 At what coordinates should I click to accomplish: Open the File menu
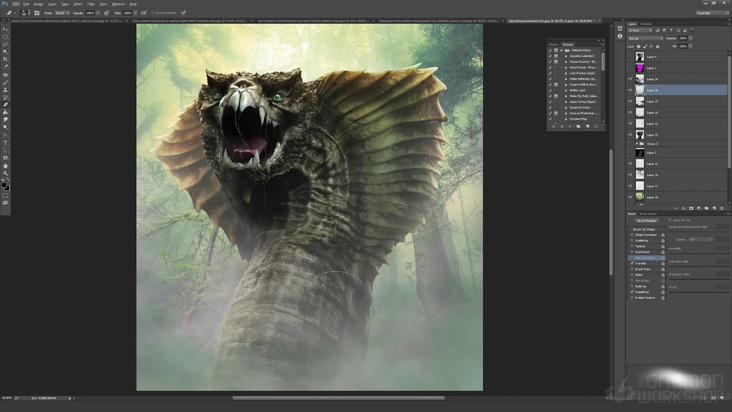pyautogui.click(x=16, y=4)
